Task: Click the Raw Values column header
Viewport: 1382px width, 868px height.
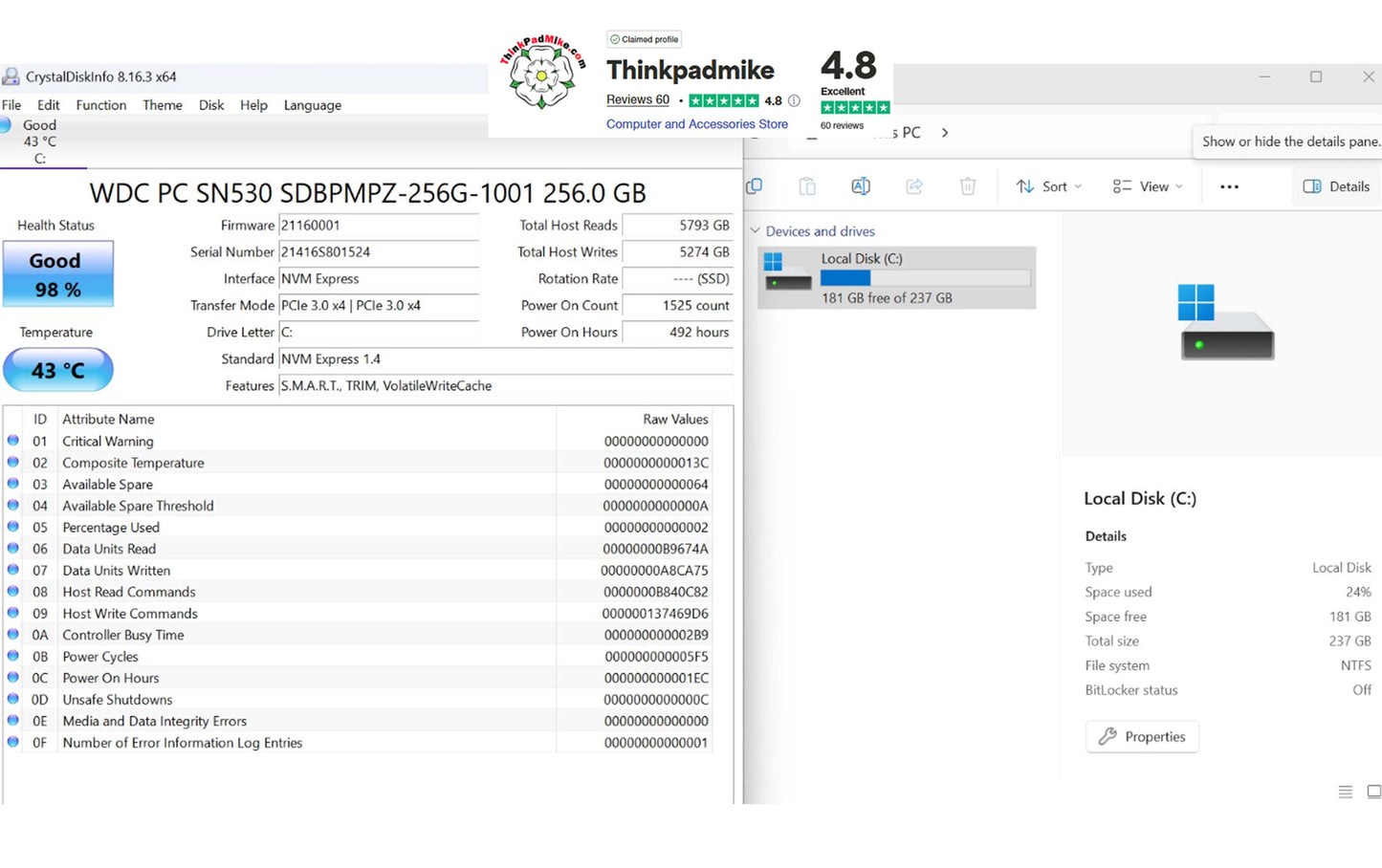Action: (675, 419)
